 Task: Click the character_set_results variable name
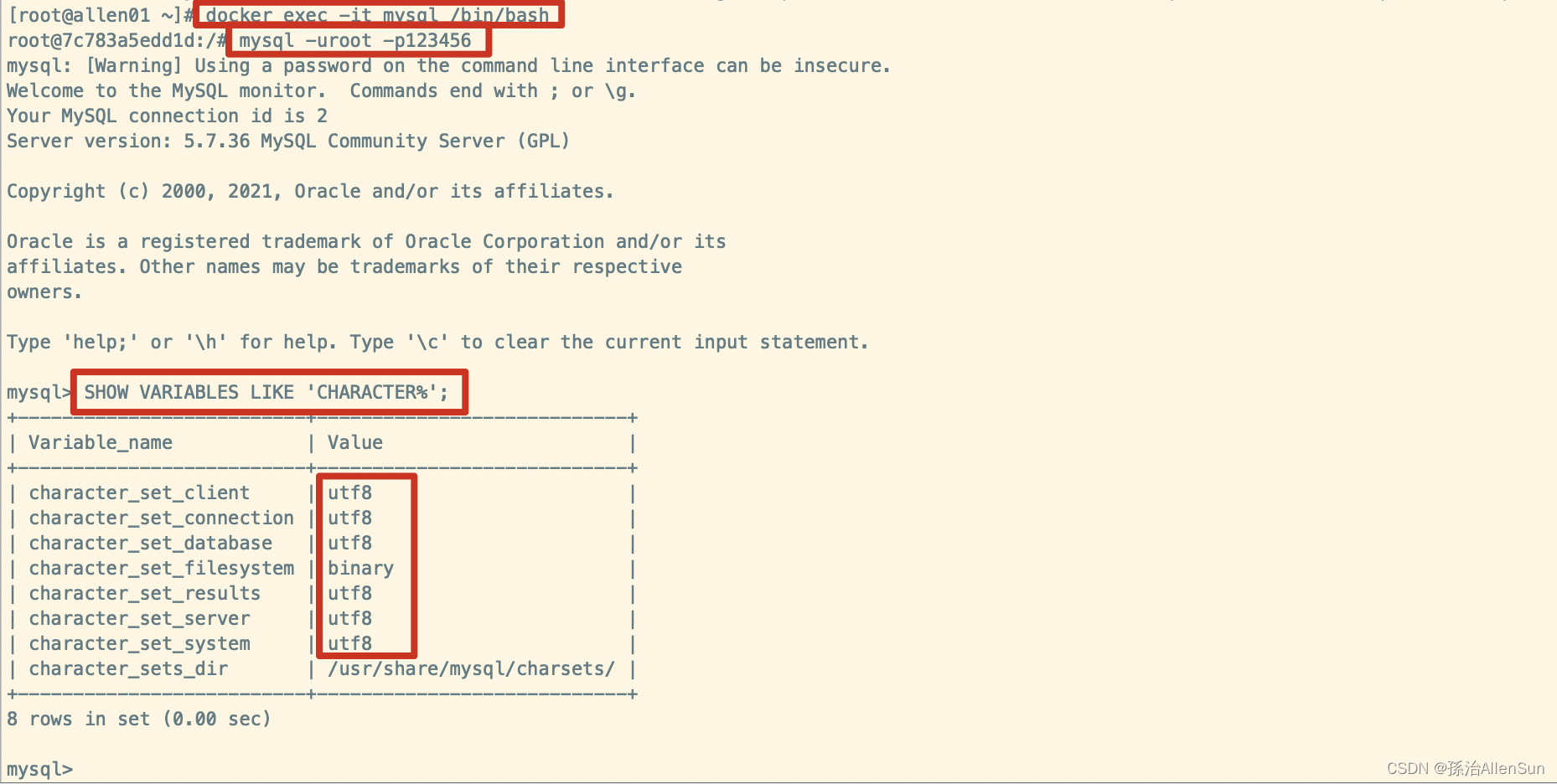(145, 593)
